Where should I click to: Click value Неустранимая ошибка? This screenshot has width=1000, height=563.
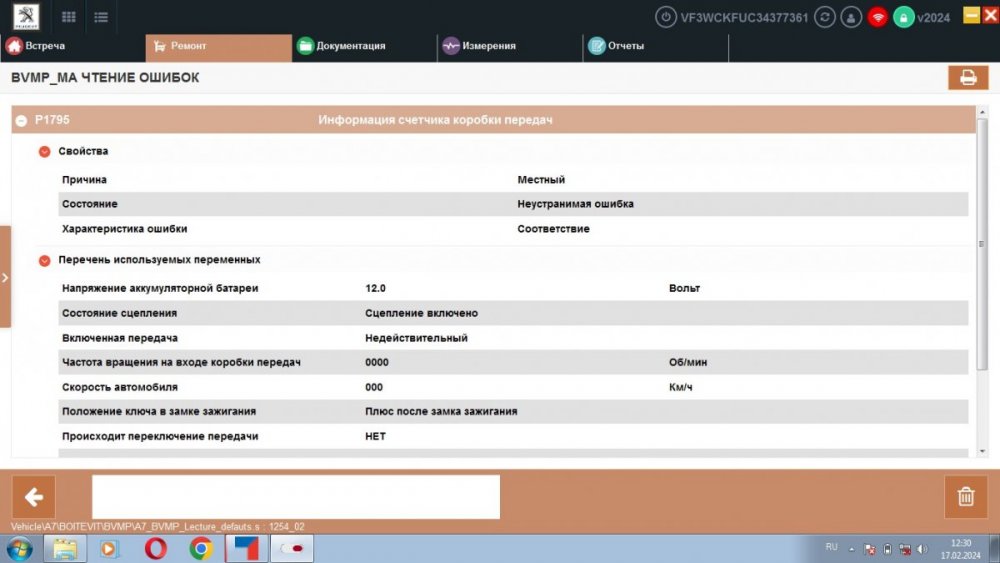coord(575,204)
